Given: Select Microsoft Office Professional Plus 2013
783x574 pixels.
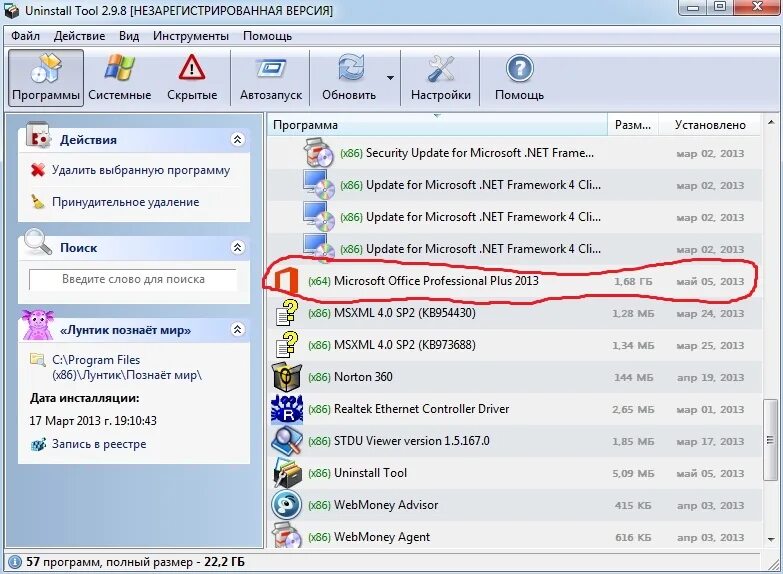Looking at the screenshot, I should click(x=514, y=281).
